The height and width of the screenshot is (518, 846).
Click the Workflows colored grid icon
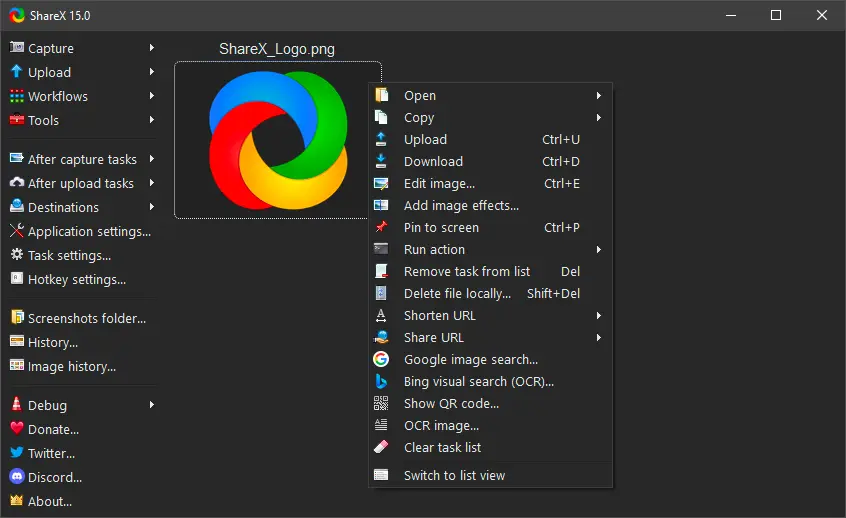pyautogui.click(x=17, y=96)
